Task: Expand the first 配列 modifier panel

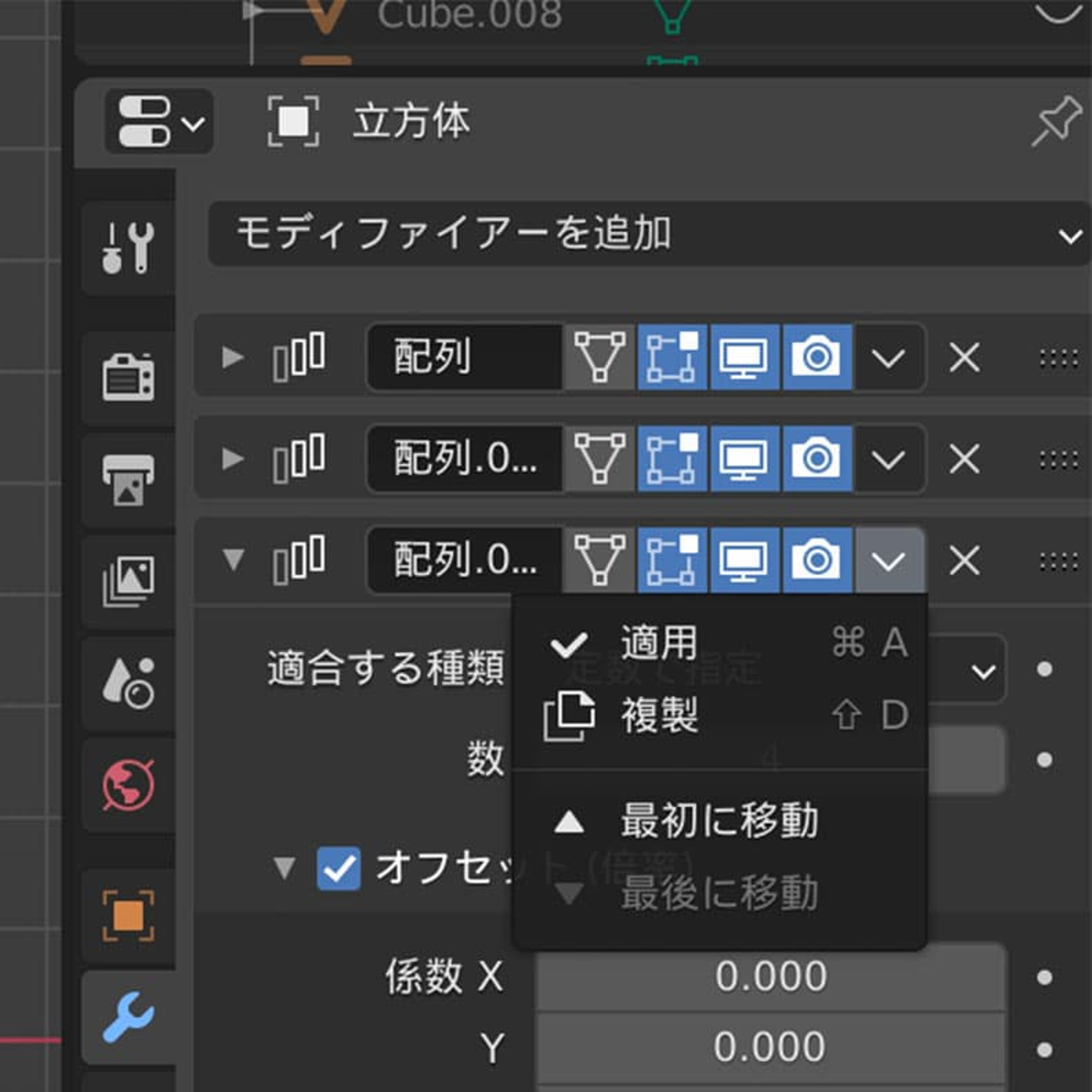Action: pyautogui.click(x=233, y=357)
